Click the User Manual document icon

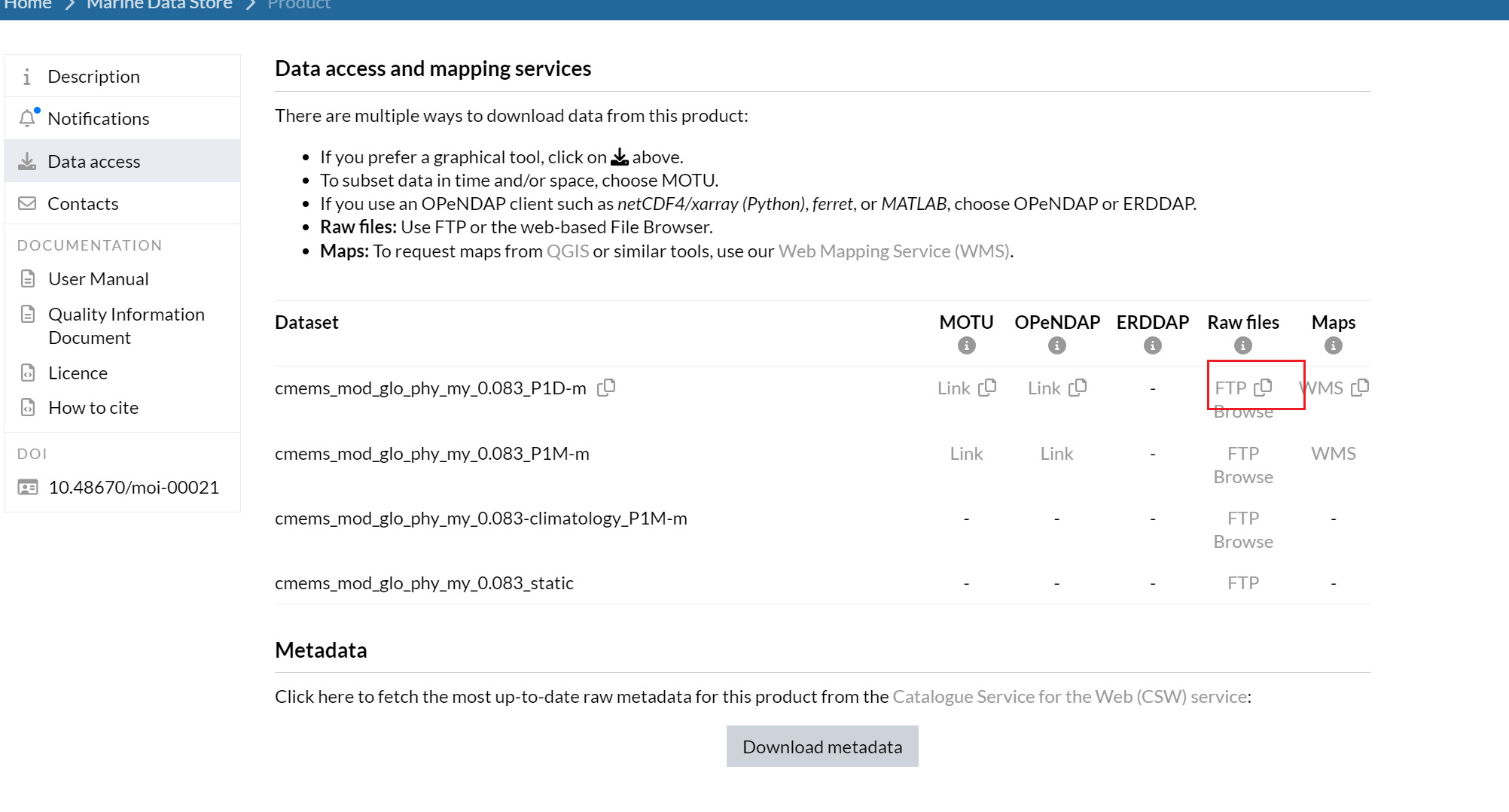pos(28,278)
